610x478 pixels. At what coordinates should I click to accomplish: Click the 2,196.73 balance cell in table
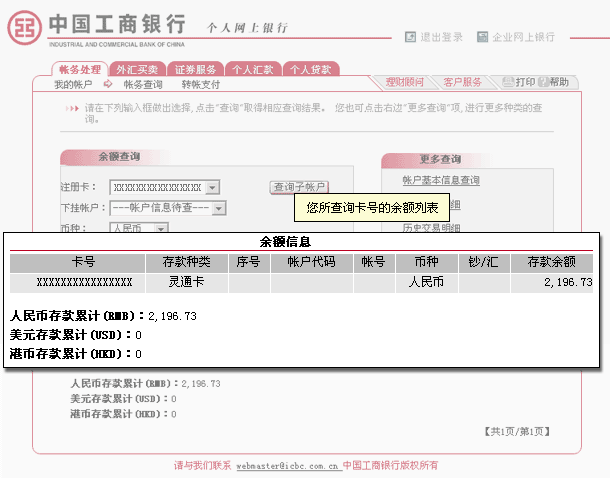552,282
